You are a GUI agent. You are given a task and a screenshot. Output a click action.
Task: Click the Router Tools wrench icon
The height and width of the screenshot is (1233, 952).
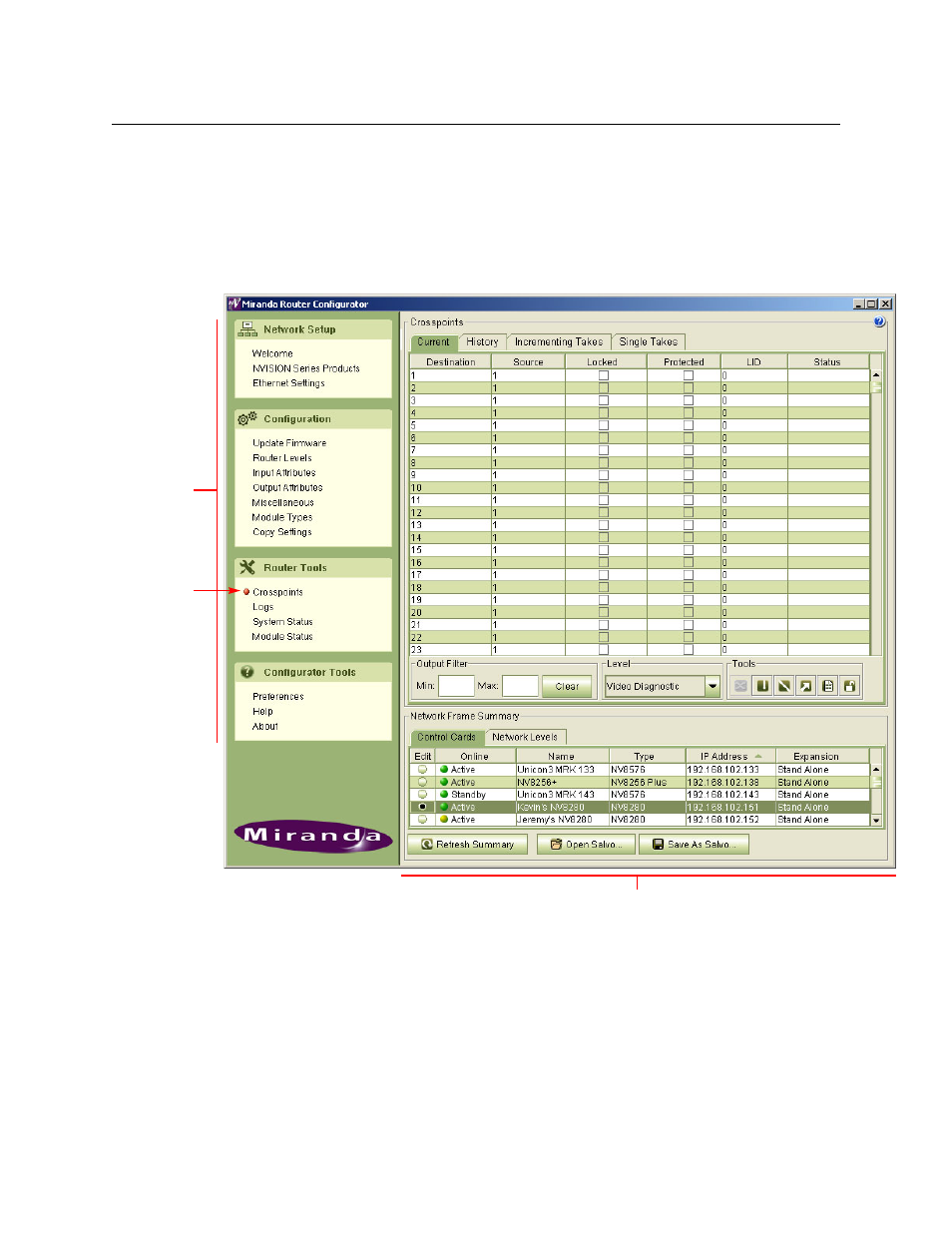click(x=247, y=567)
